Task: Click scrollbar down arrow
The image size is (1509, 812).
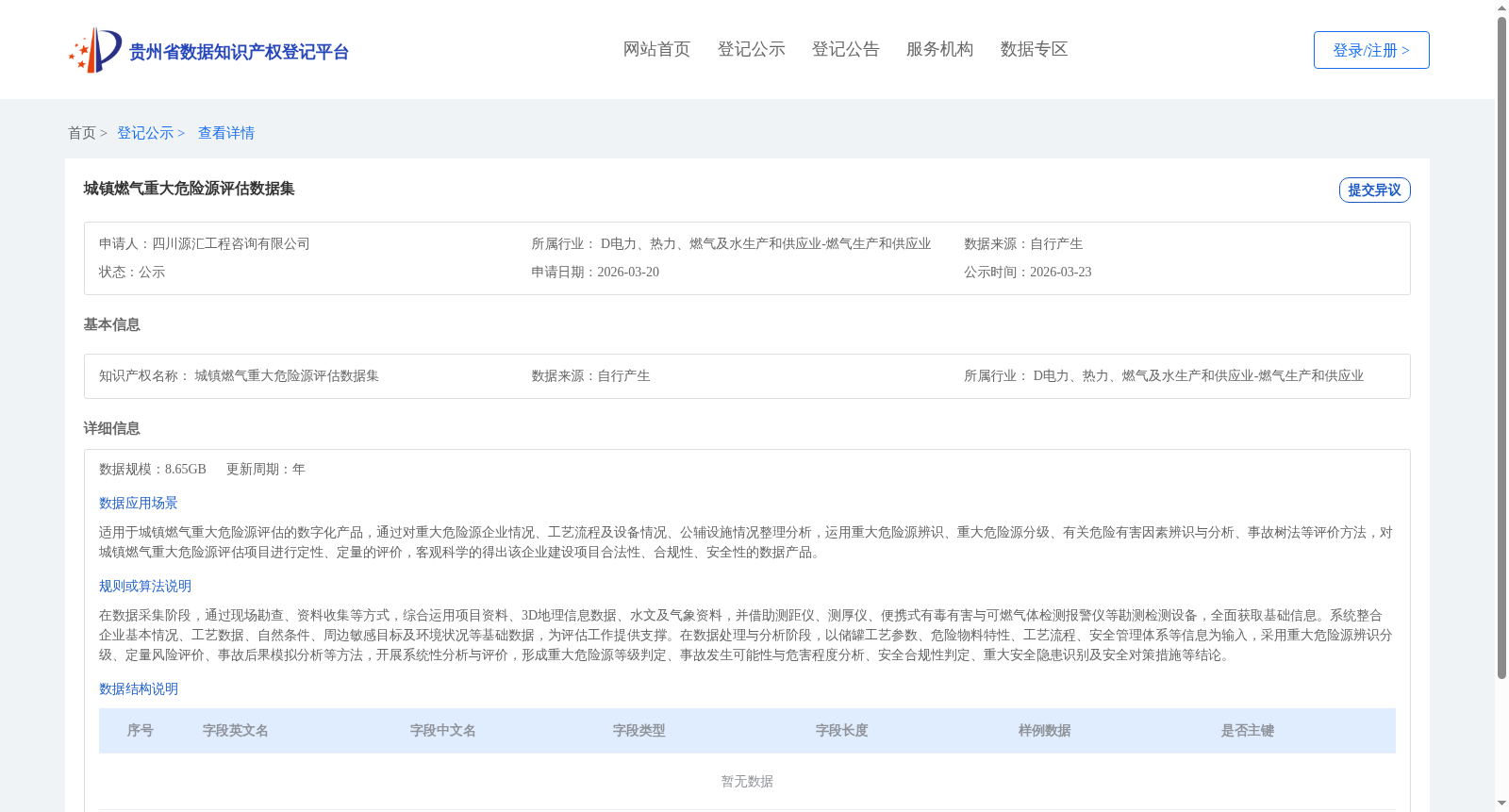Action: point(1501,804)
